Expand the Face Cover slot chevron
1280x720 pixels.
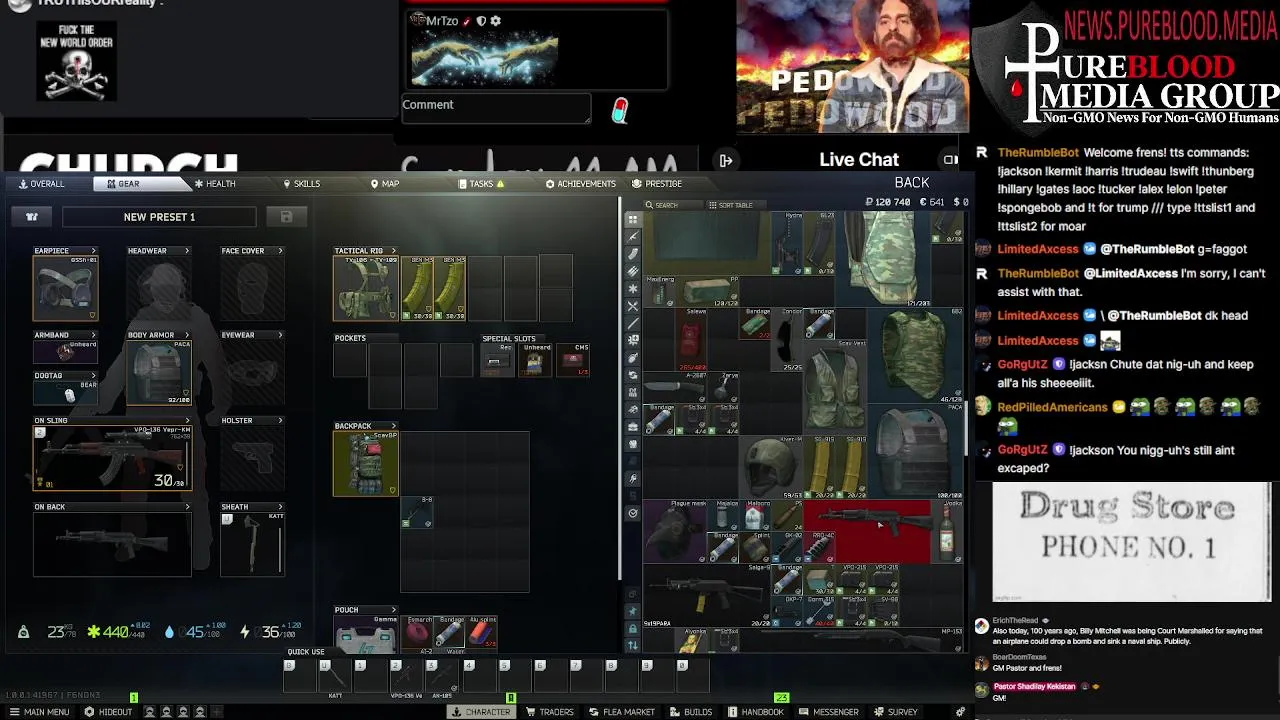click(280, 251)
